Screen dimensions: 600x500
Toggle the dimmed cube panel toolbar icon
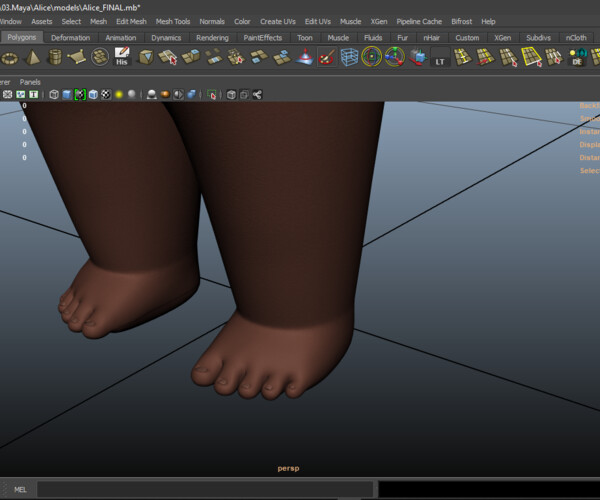(x=244, y=94)
